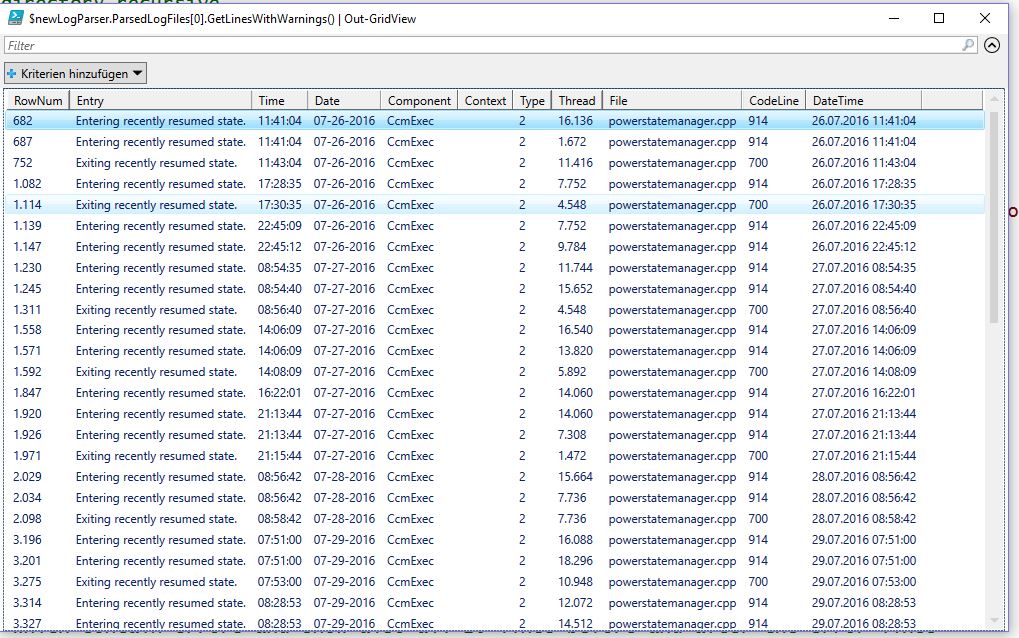Minimize the Out-GridView window

(x=894, y=18)
